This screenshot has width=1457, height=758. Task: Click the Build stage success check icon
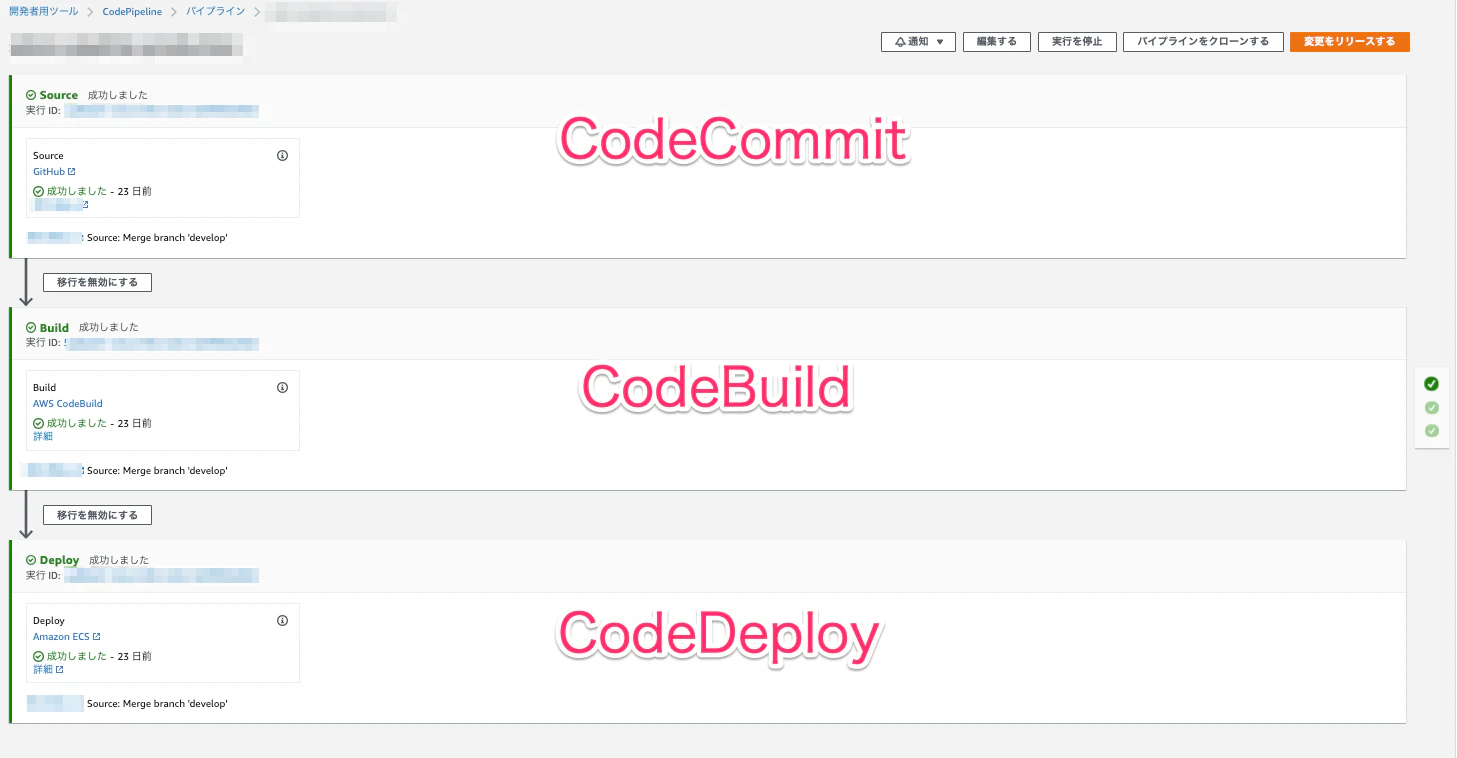(31, 327)
